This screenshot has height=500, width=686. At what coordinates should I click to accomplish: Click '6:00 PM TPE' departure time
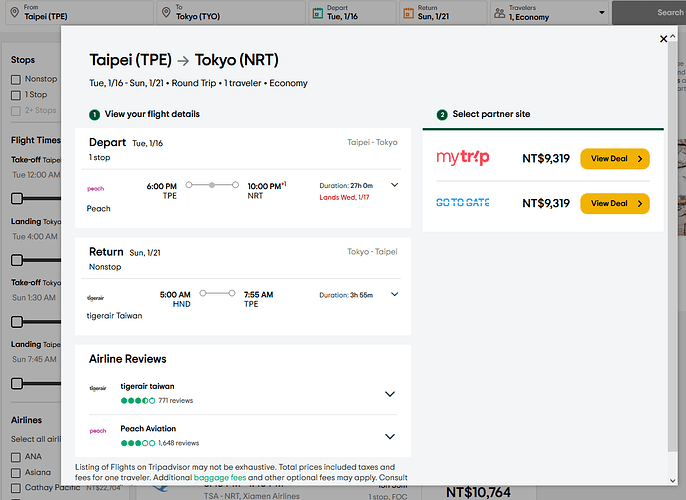point(161,191)
